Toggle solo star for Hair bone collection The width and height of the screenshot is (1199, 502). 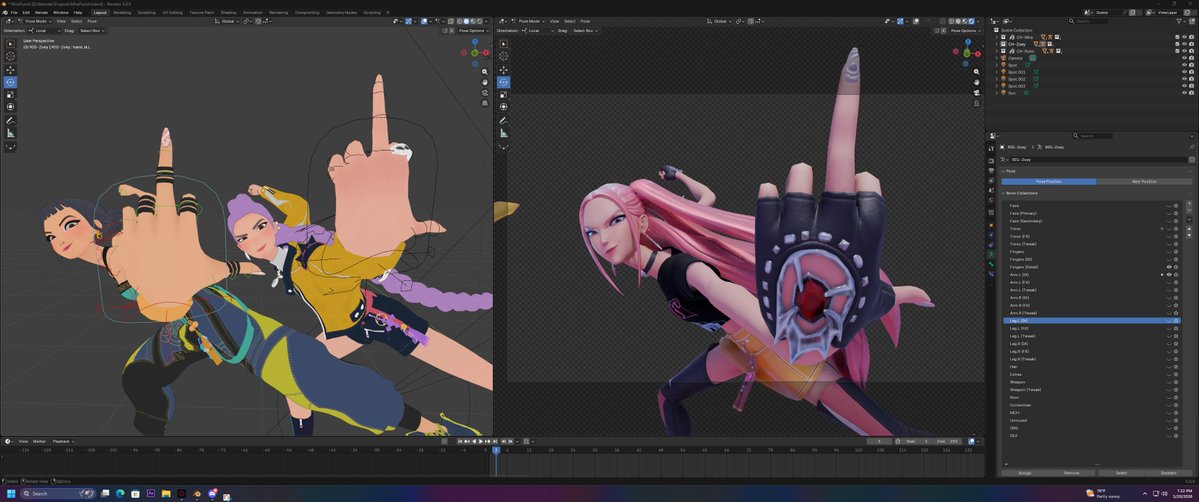pyautogui.click(x=1176, y=367)
